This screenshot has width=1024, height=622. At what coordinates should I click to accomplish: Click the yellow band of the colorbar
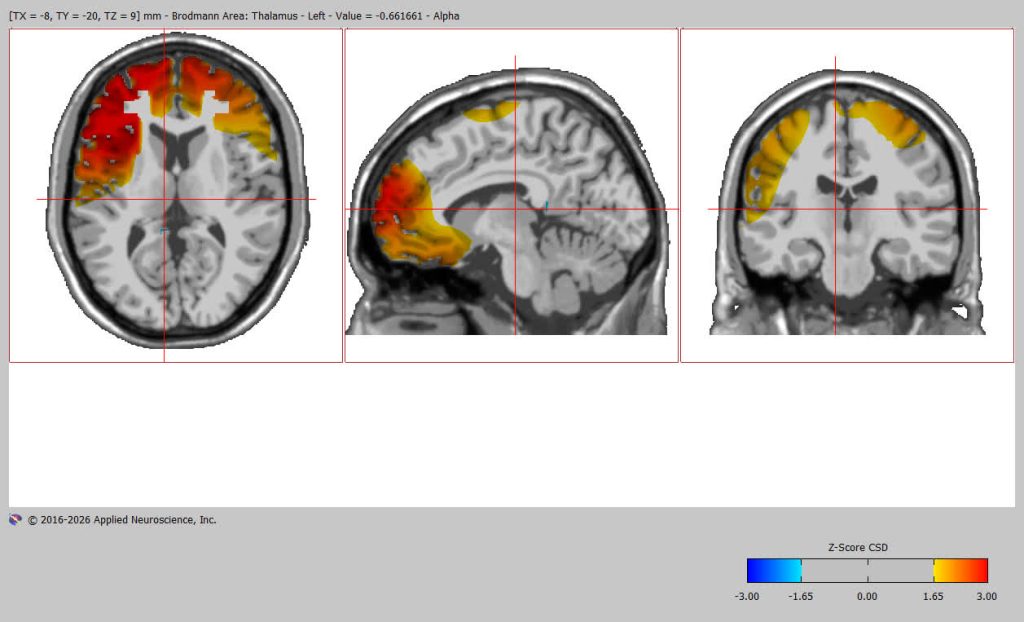coord(944,570)
